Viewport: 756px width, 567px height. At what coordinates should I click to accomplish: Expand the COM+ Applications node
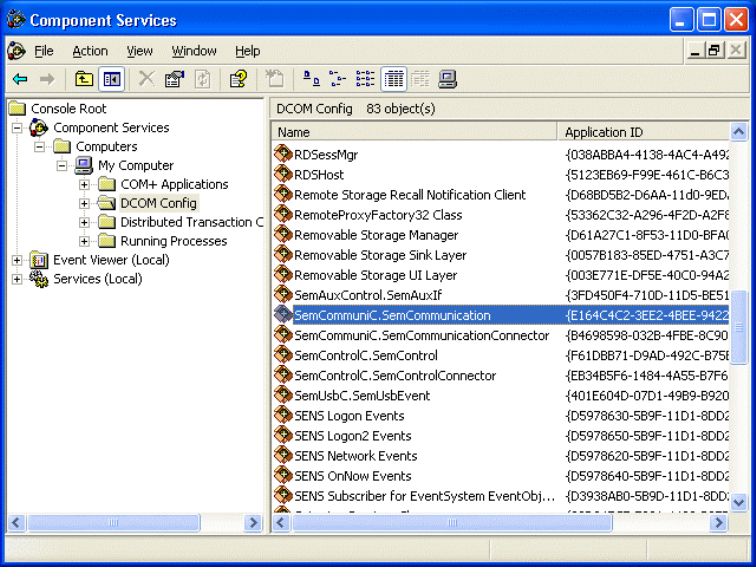(84, 184)
